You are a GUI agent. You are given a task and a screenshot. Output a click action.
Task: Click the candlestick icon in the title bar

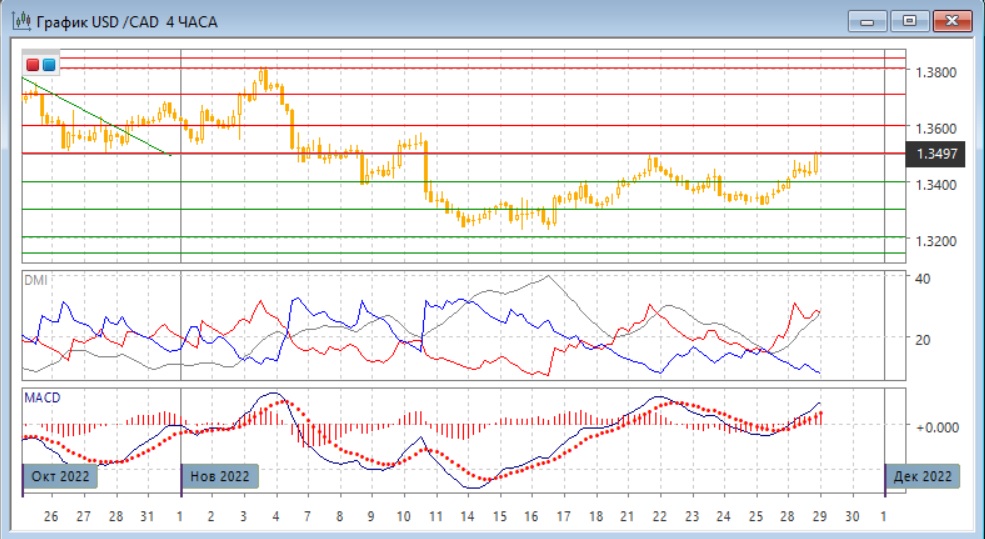[x=18, y=21]
